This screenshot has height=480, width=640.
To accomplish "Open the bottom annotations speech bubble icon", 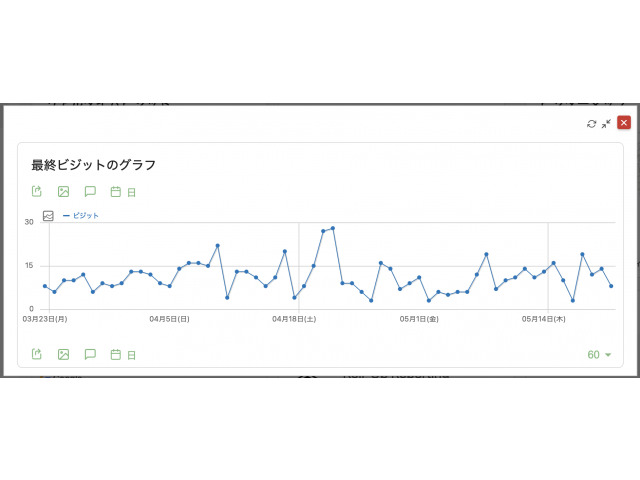I will [90, 354].
